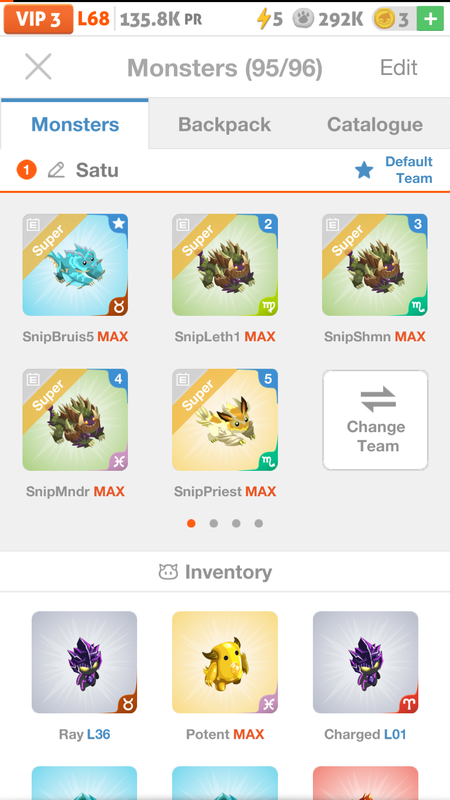Tap the Change Team swap arrows
This screenshot has height=800, width=450.
[x=378, y=399]
